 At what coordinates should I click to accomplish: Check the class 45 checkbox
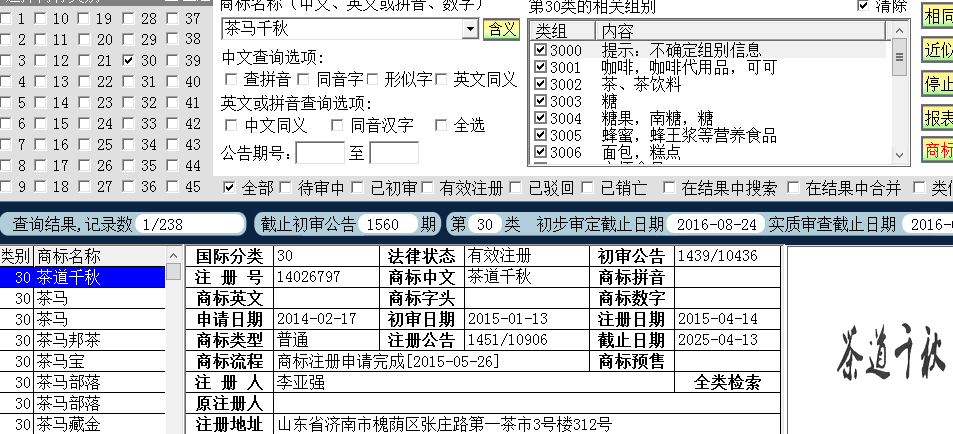point(173,186)
